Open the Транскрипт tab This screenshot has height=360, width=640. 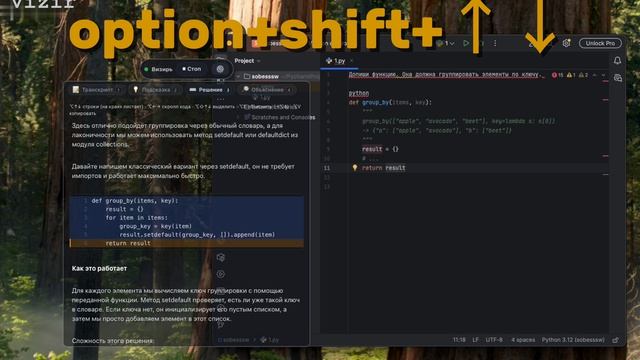(97, 90)
